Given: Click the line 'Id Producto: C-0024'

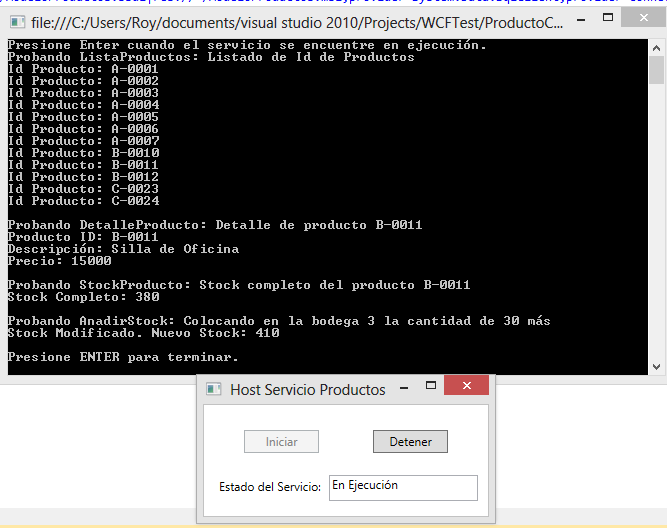Looking at the screenshot, I should 83,200.
